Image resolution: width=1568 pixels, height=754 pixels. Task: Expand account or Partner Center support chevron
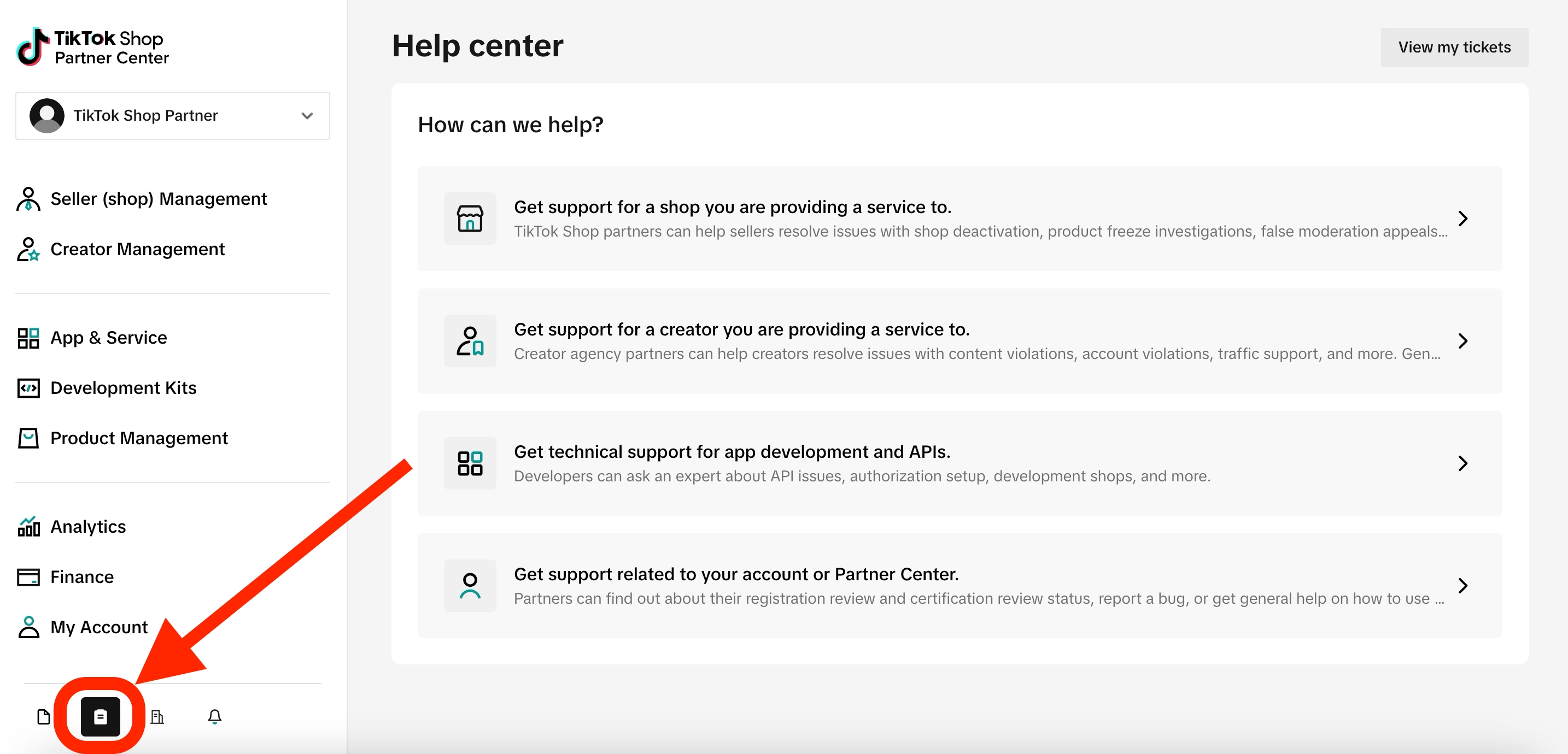point(1462,585)
